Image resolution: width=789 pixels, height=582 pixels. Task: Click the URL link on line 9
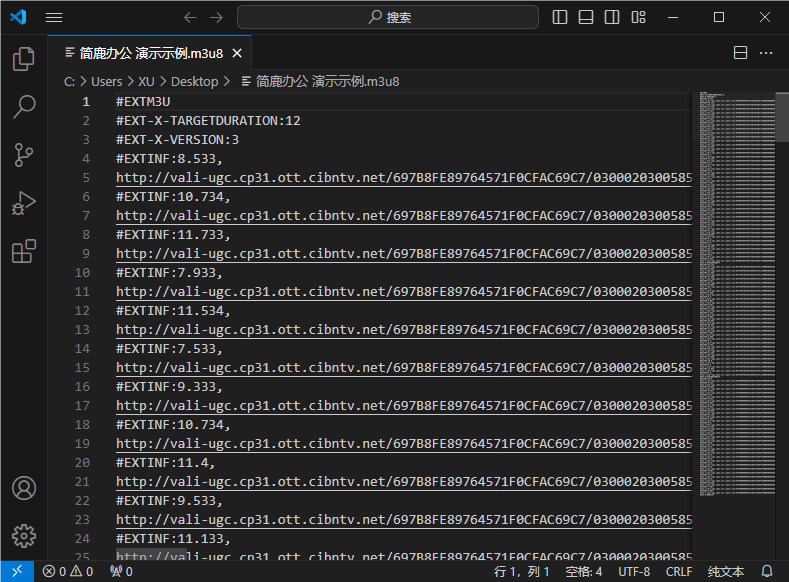click(404, 254)
